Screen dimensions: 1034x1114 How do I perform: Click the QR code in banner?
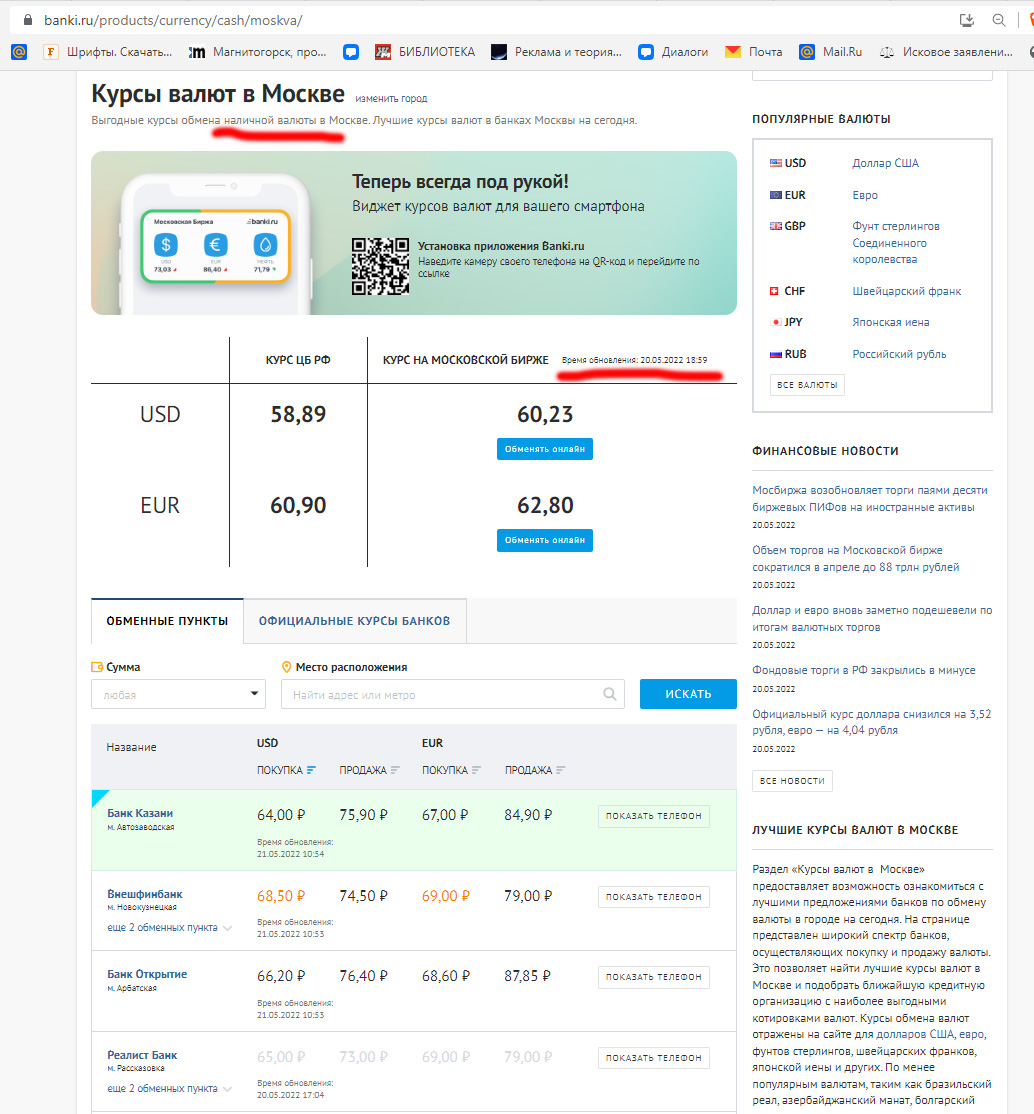[380, 266]
